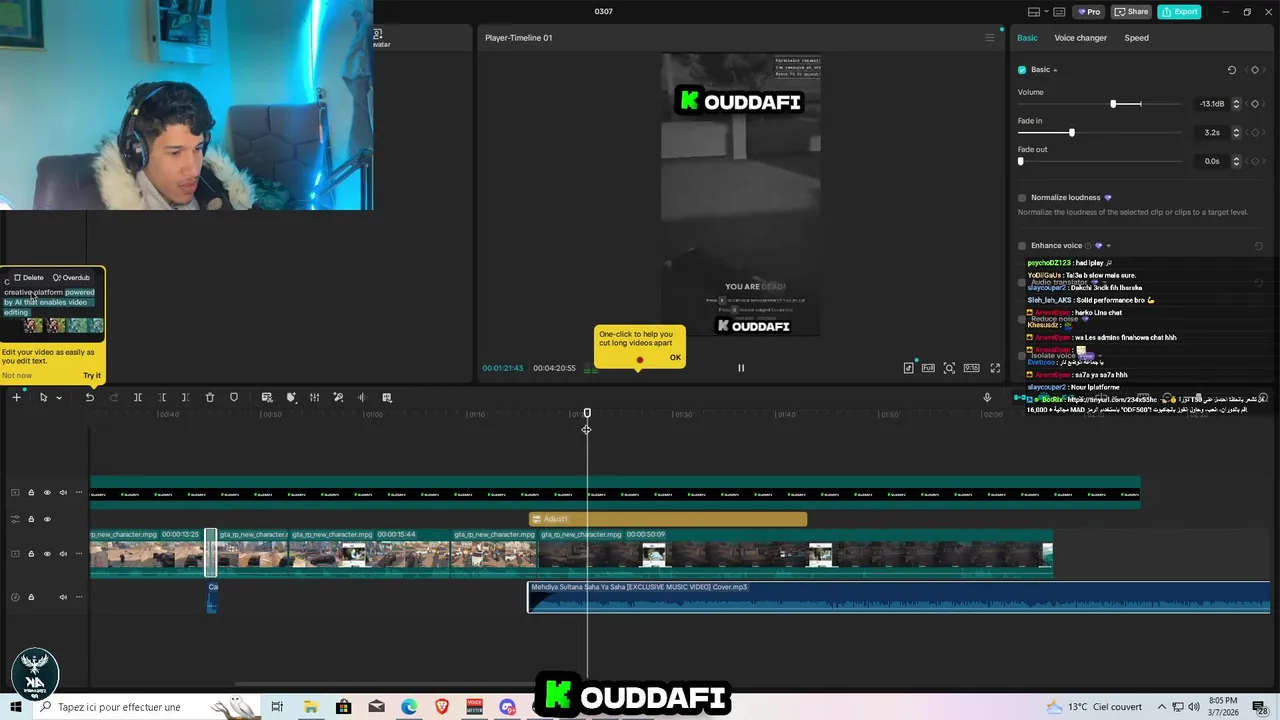Image resolution: width=1280 pixels, height=720 pixels.
Task: Lock the top overlay track
Action: click(x=31, y=493)
